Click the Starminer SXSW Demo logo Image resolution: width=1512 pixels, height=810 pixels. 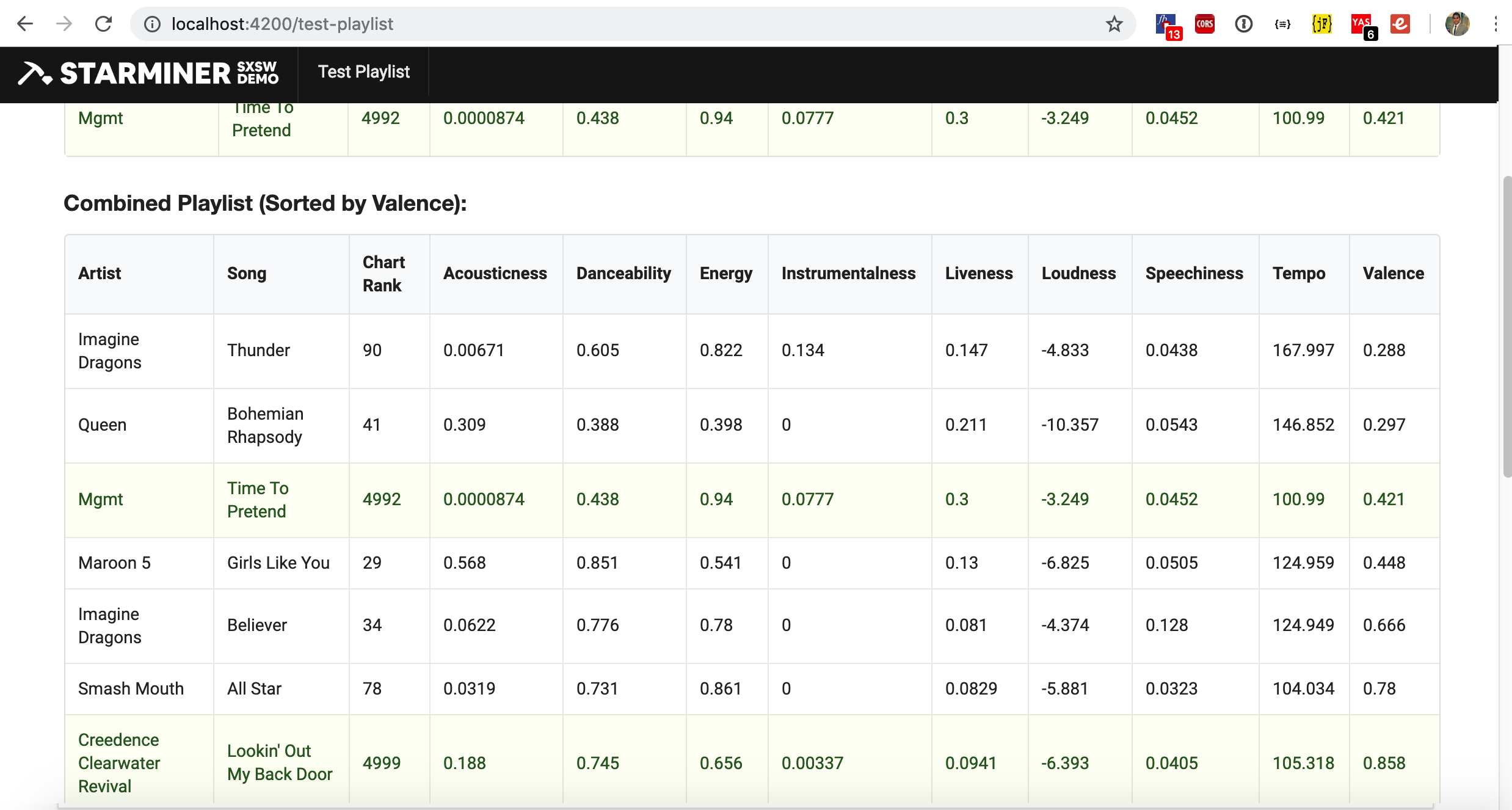(148, 73)
